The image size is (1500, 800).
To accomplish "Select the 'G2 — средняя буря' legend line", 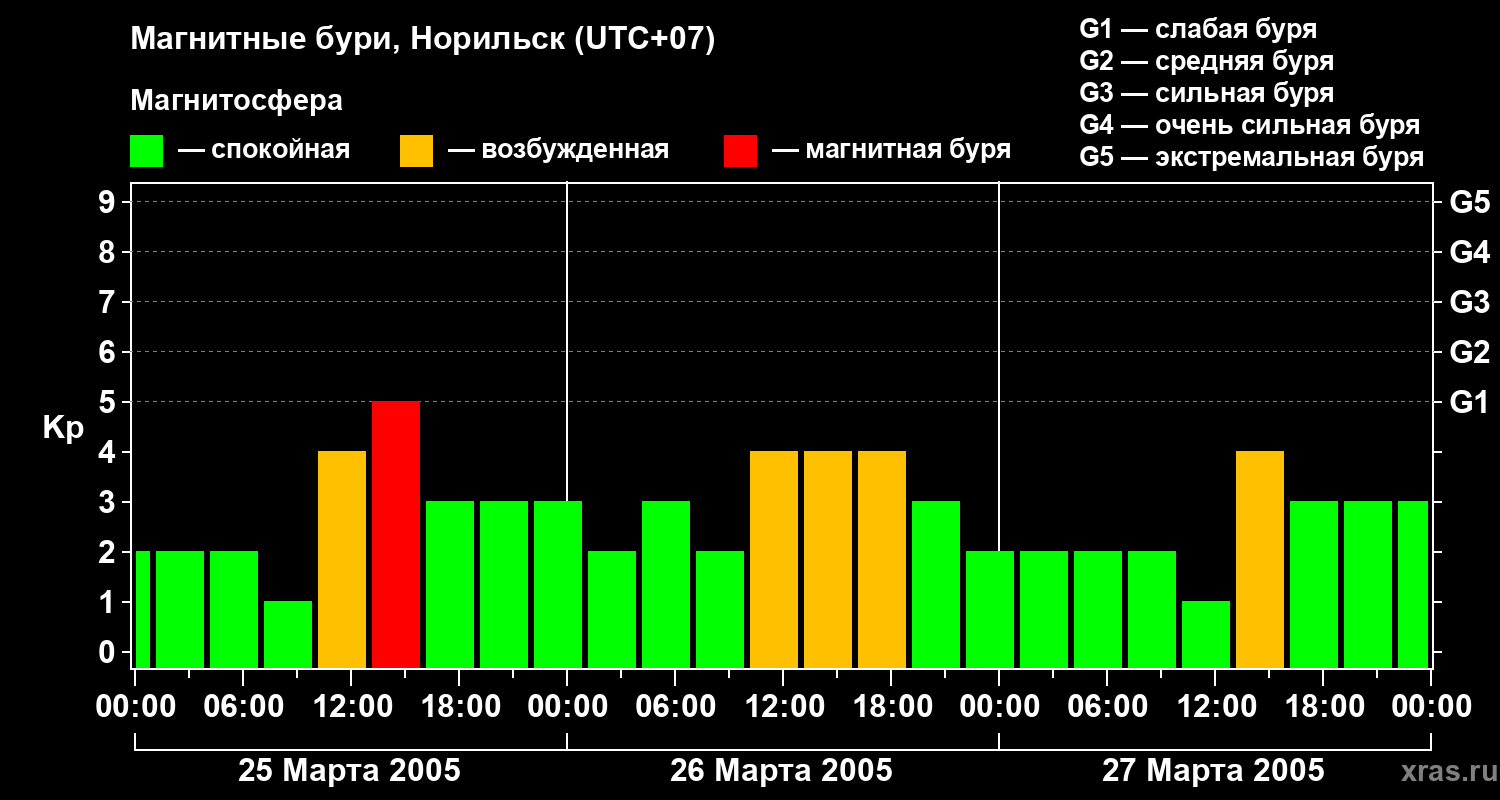I will [1206, 61].
